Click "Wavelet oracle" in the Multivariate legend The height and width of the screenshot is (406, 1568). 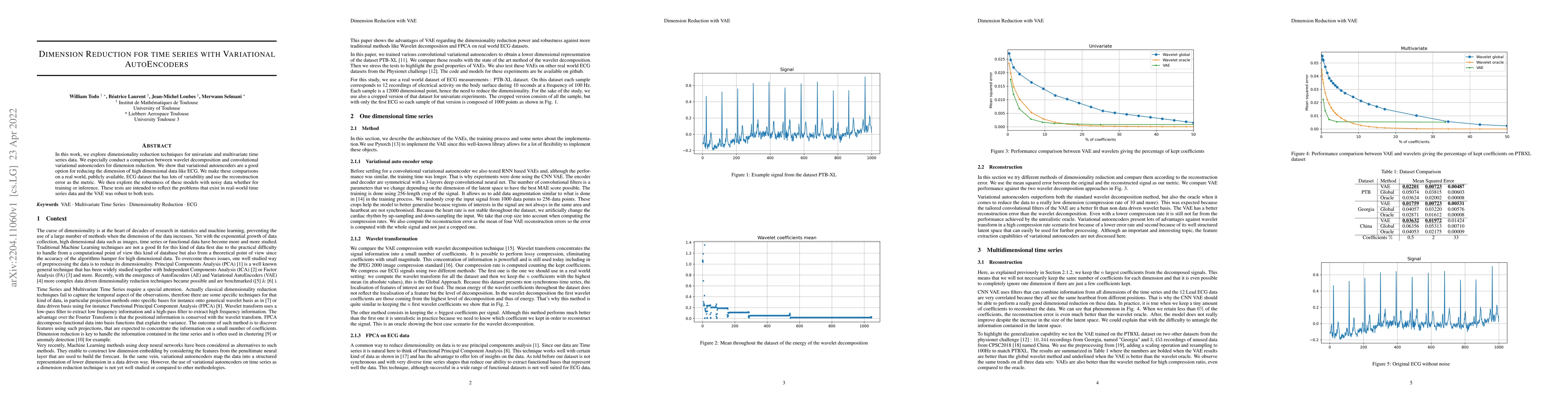[1490, 62]
